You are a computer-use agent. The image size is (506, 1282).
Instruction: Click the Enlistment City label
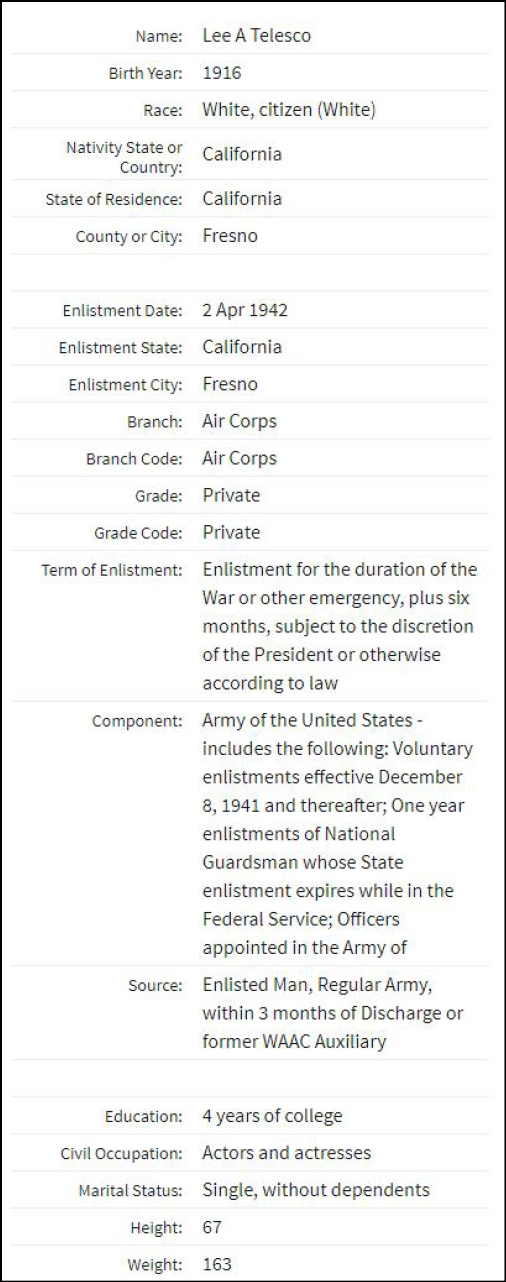click(126, 385)
